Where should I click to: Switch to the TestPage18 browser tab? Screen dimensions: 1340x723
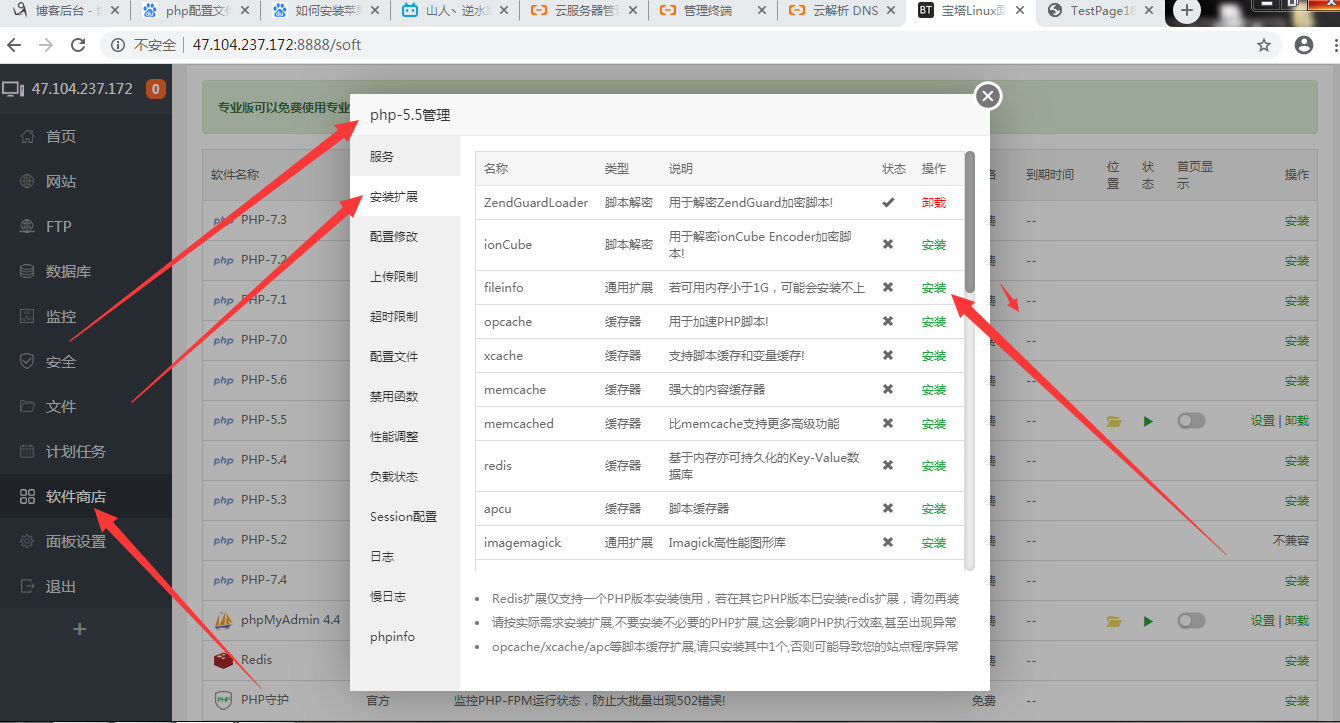[x=1100, y=11]
